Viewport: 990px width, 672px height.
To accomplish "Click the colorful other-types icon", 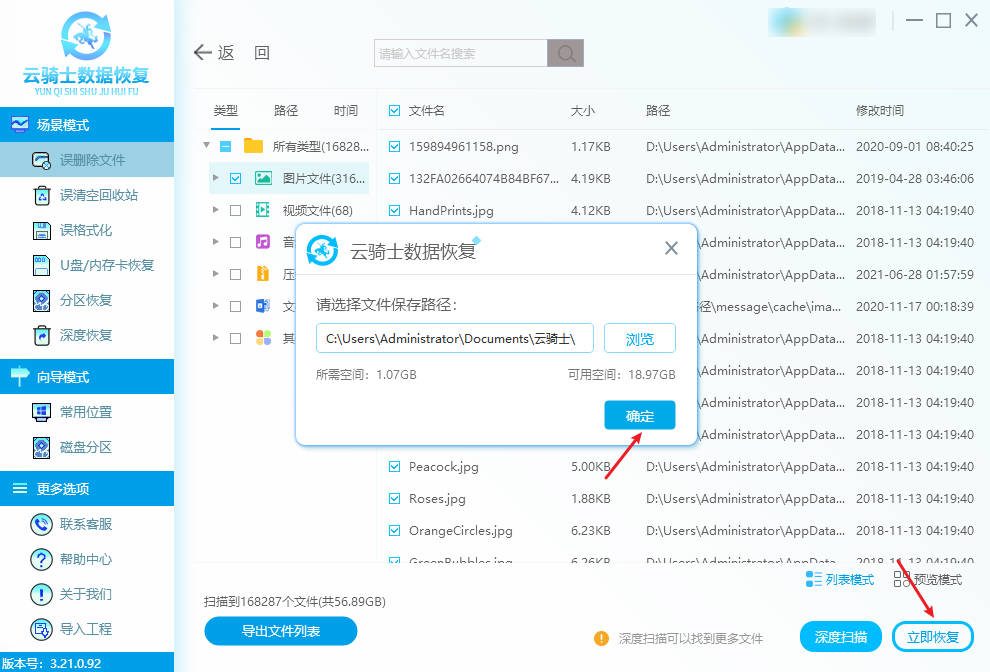I will pos(263,338).
